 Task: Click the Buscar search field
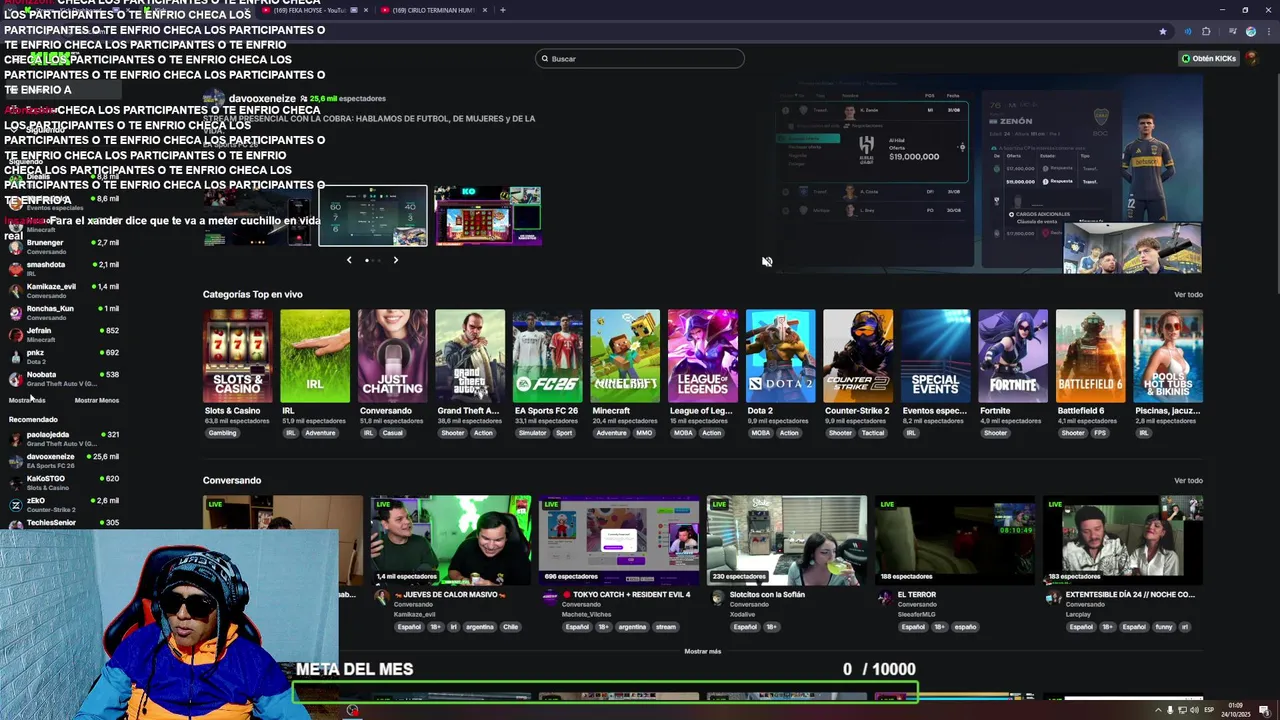(x=640, y=58)
